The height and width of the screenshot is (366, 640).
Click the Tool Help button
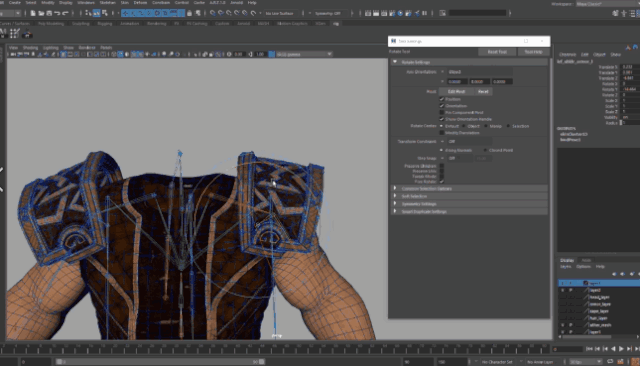533,52
